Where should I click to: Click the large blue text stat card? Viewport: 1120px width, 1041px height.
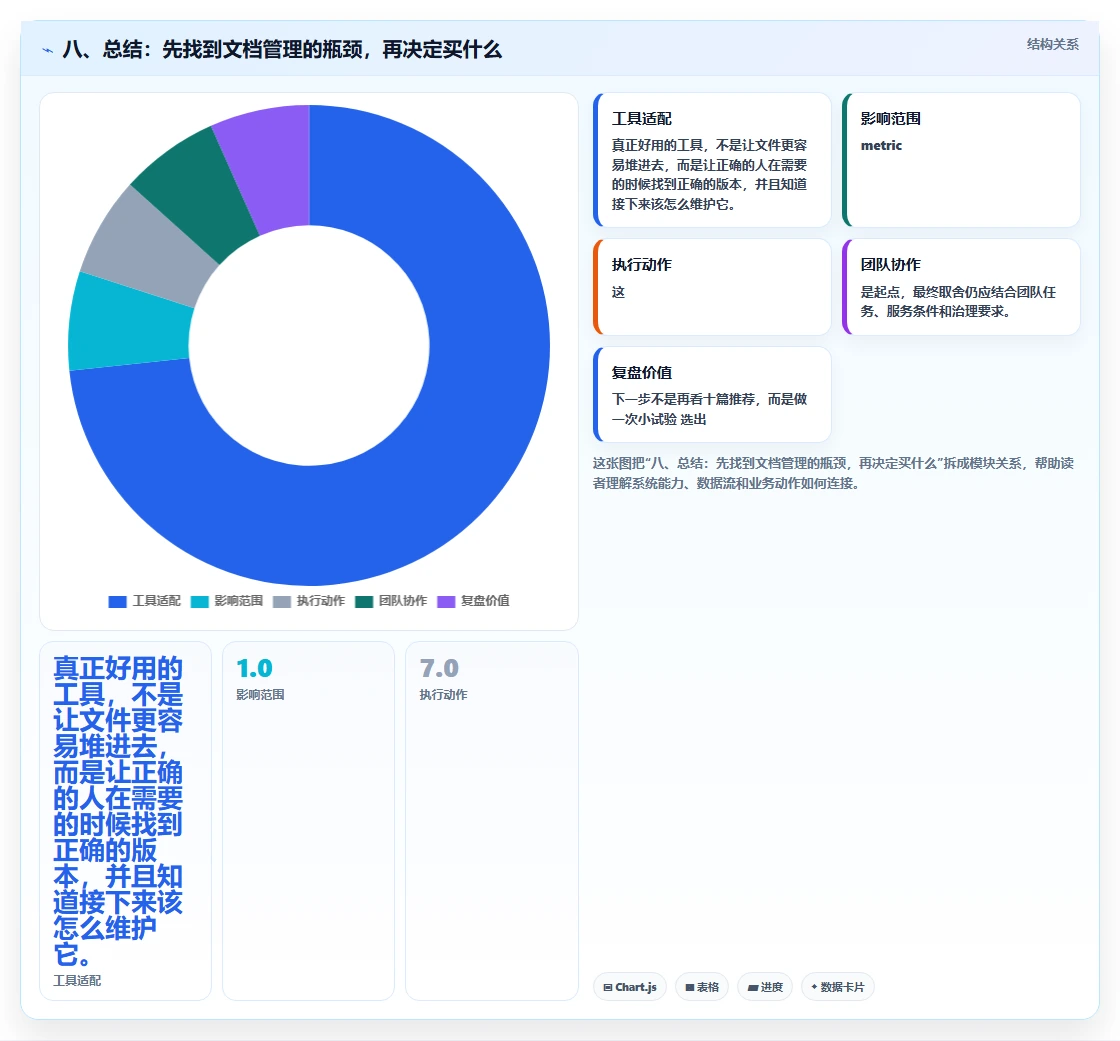(125, 821)
